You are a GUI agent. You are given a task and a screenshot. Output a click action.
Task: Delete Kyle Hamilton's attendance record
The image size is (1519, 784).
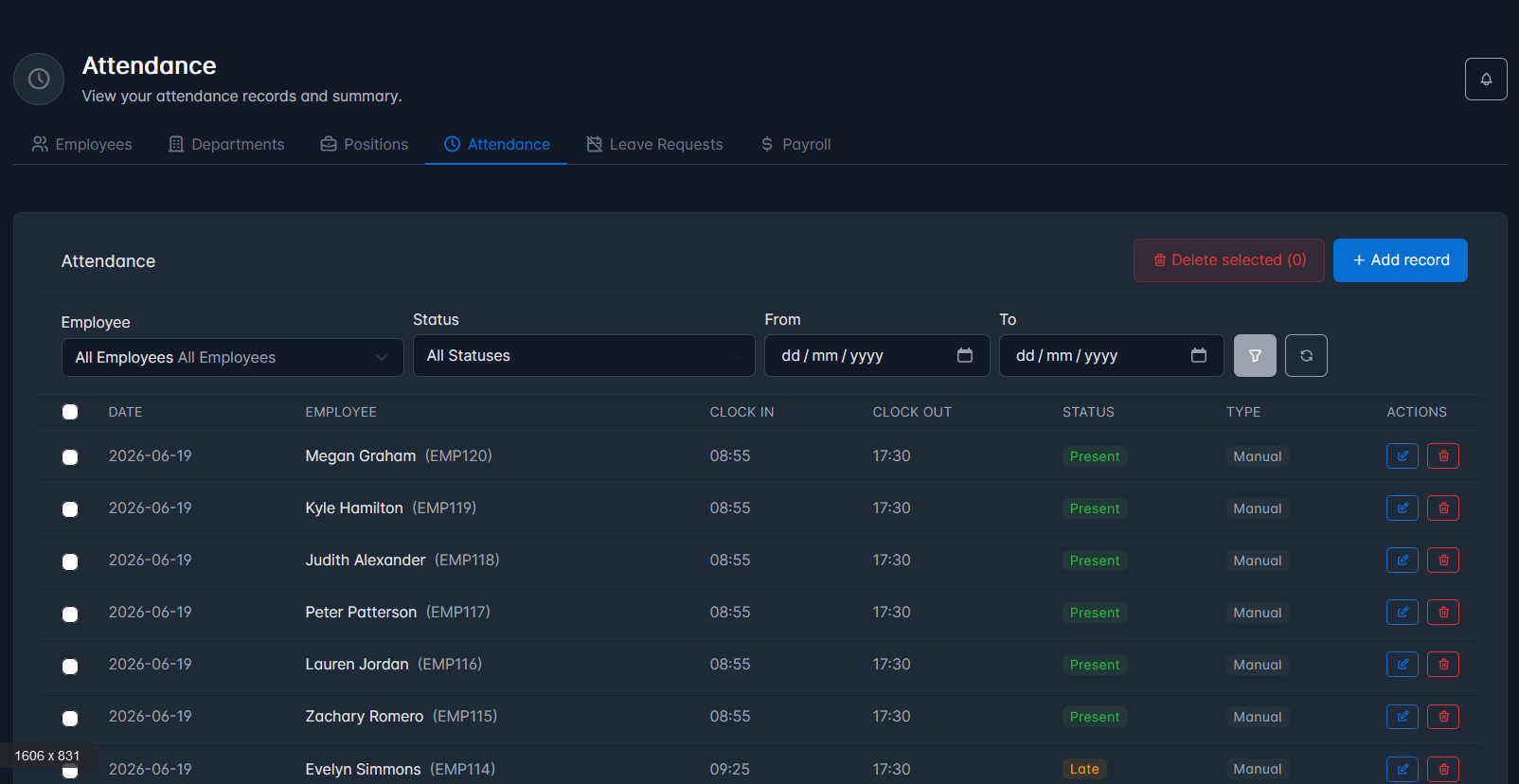click(1443, 508)
